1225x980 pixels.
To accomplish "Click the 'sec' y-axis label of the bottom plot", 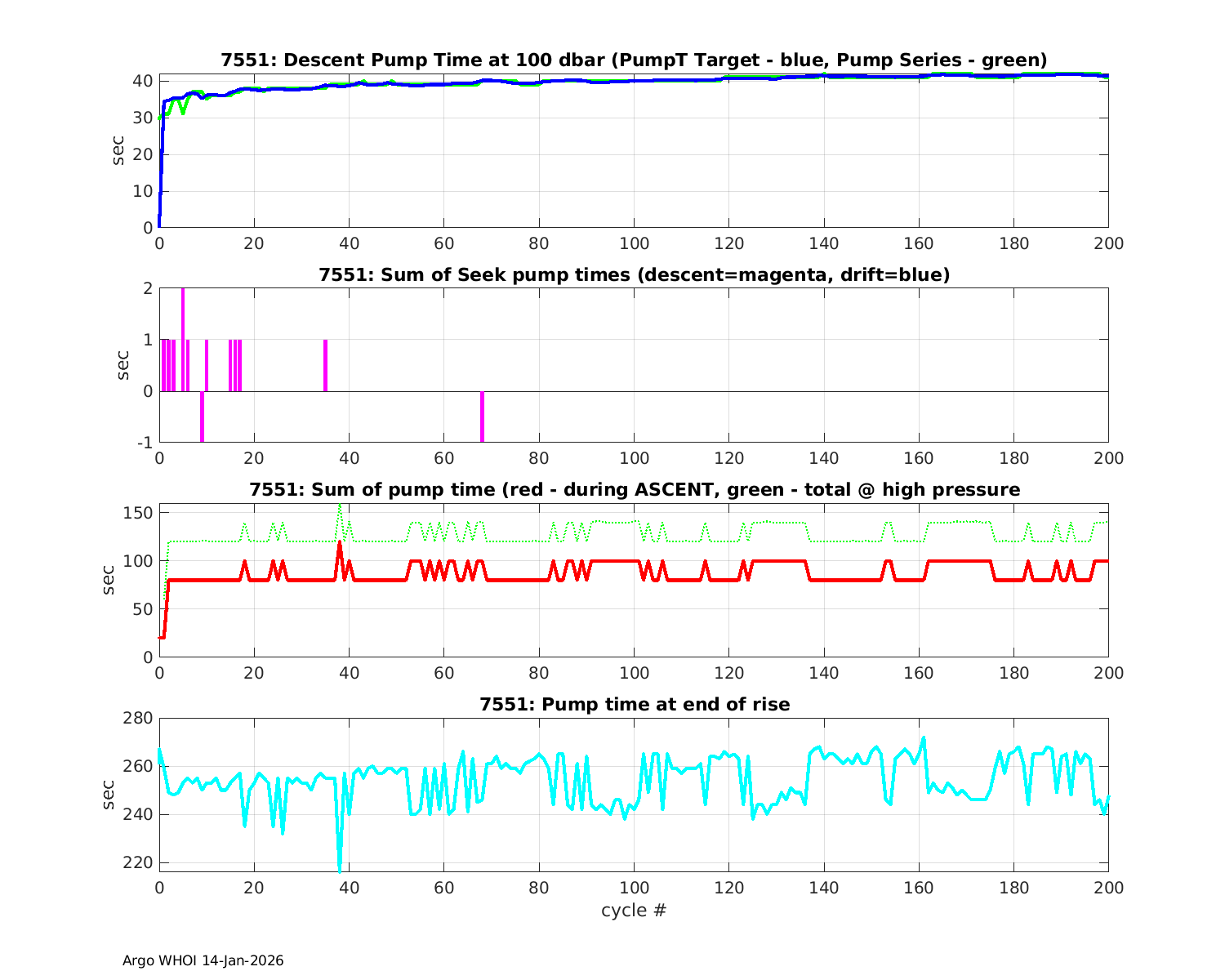I will point(109,795).
